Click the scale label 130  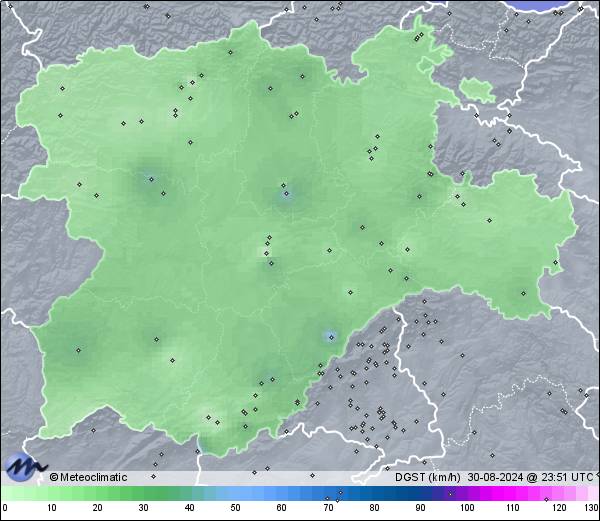pyautogui.click(x=592, y=508)
